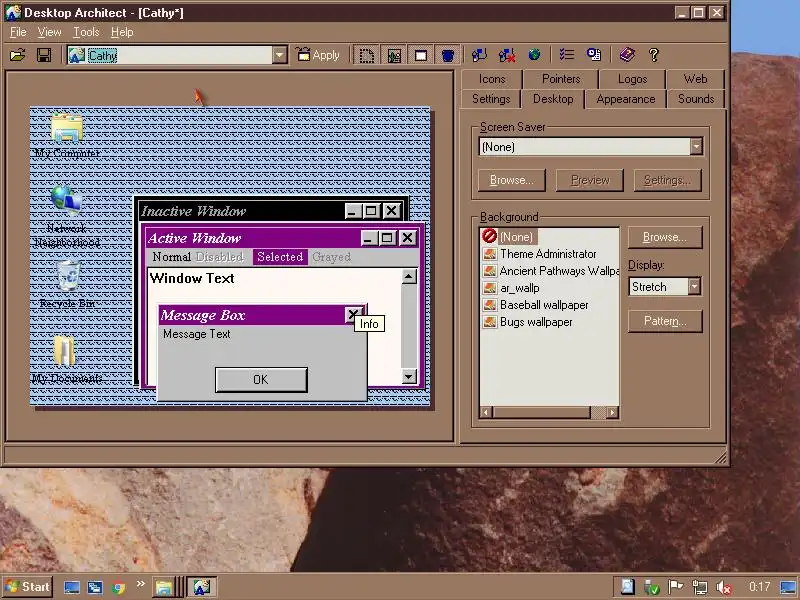Toggle the wallpaper picture preview icon
Image resolution: width=800 pixels, height=600 pixels.
pos(394,55)
